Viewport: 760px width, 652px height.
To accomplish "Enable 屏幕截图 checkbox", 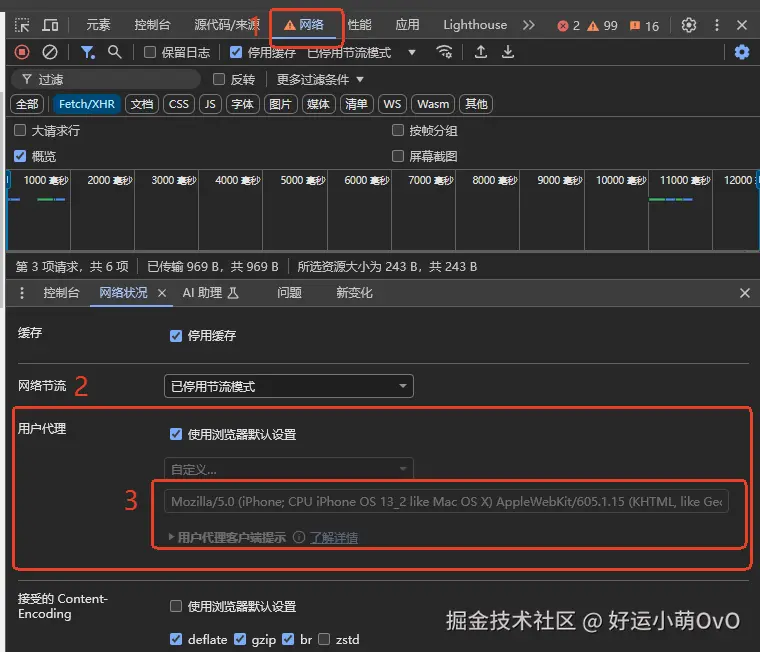I will [x=397, y=156].
